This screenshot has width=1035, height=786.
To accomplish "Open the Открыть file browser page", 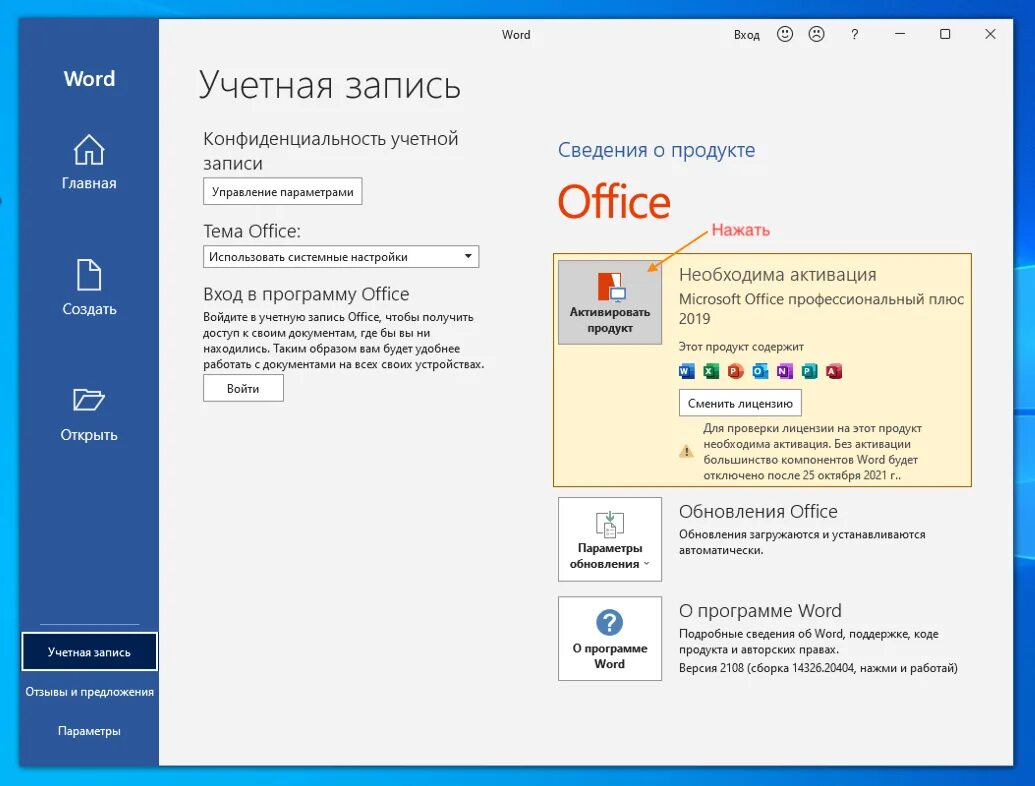I will click(89, 414).
